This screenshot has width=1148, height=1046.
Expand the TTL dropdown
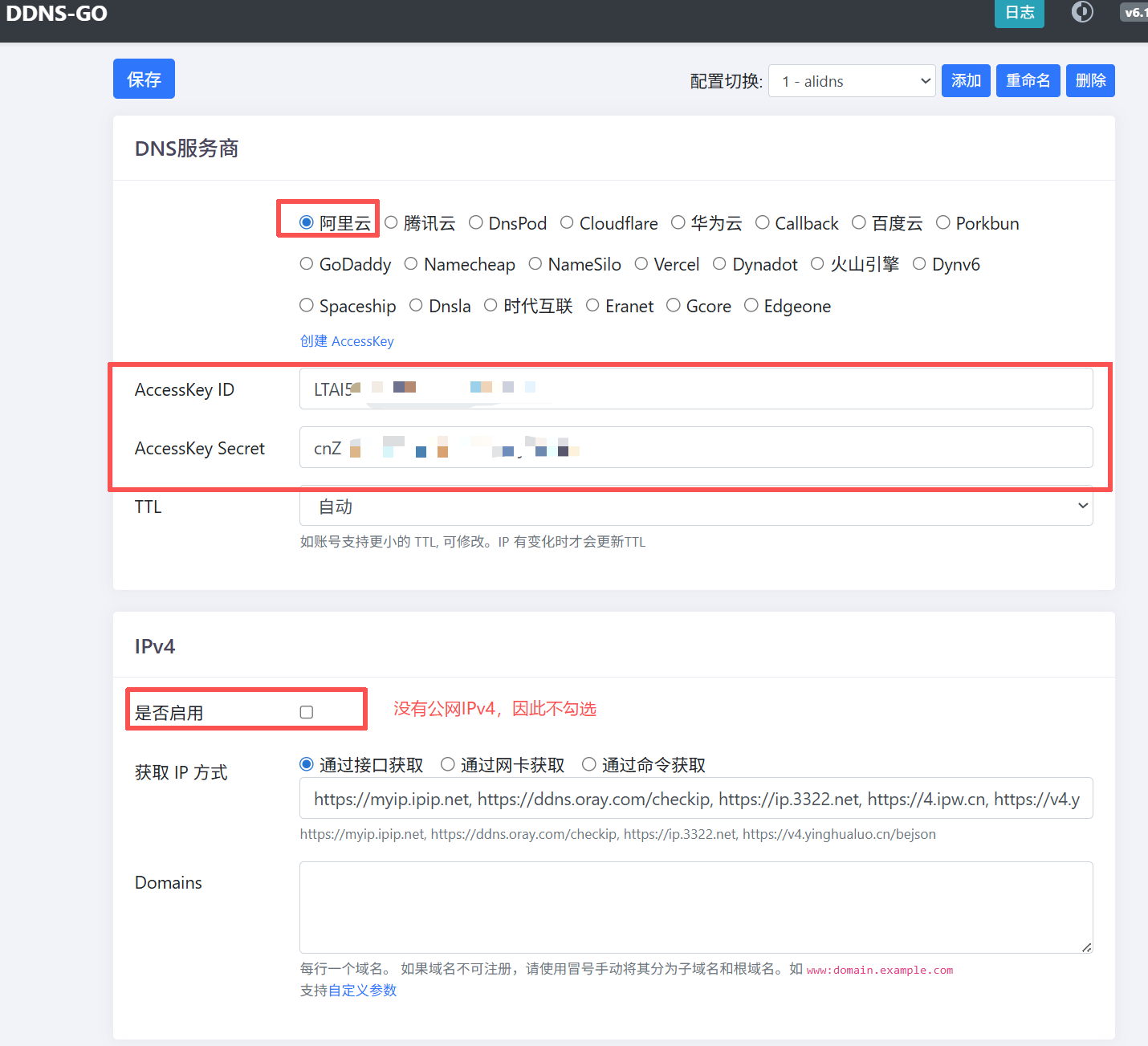(x=695, y=507)
